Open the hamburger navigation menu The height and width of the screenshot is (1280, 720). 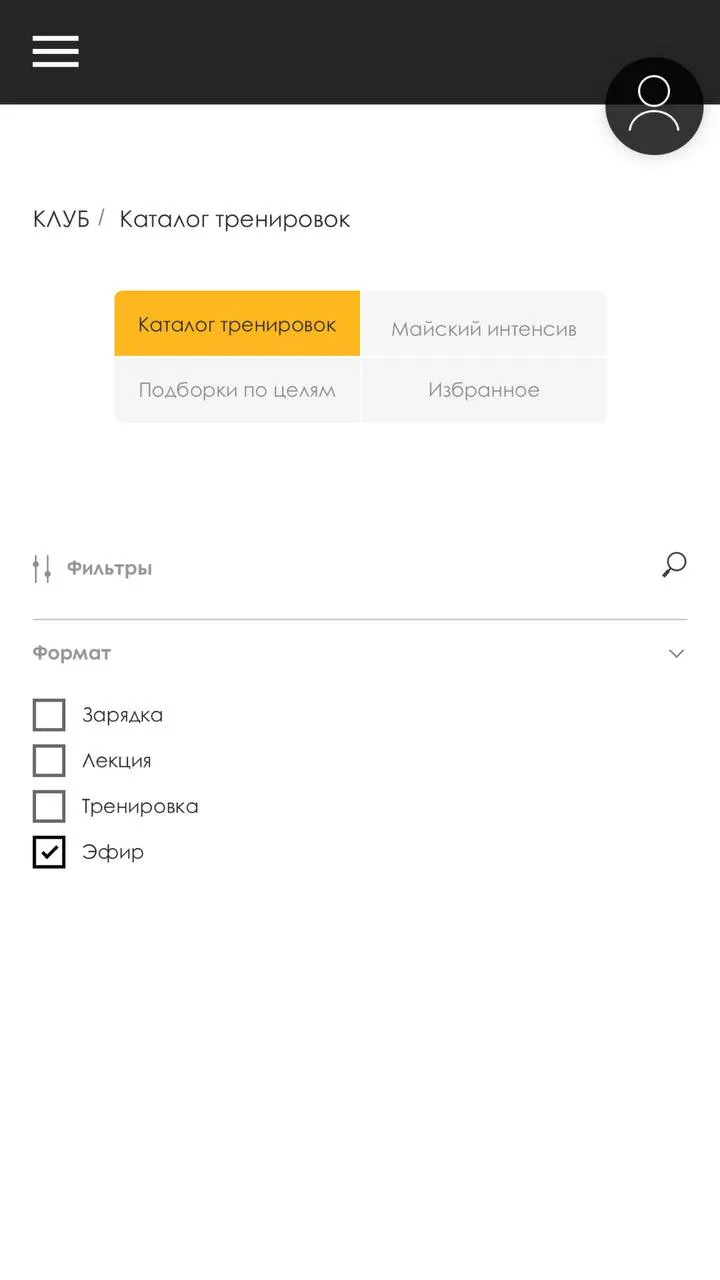tap(55, 51)
